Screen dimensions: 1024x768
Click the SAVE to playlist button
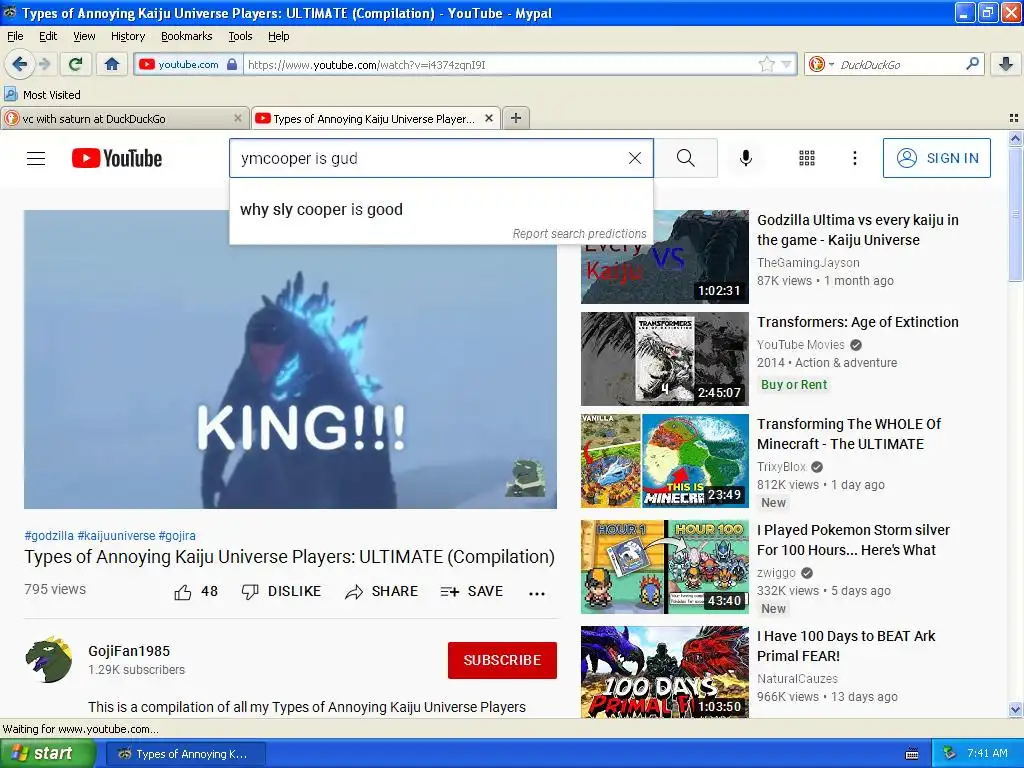[x=472, y=592]
